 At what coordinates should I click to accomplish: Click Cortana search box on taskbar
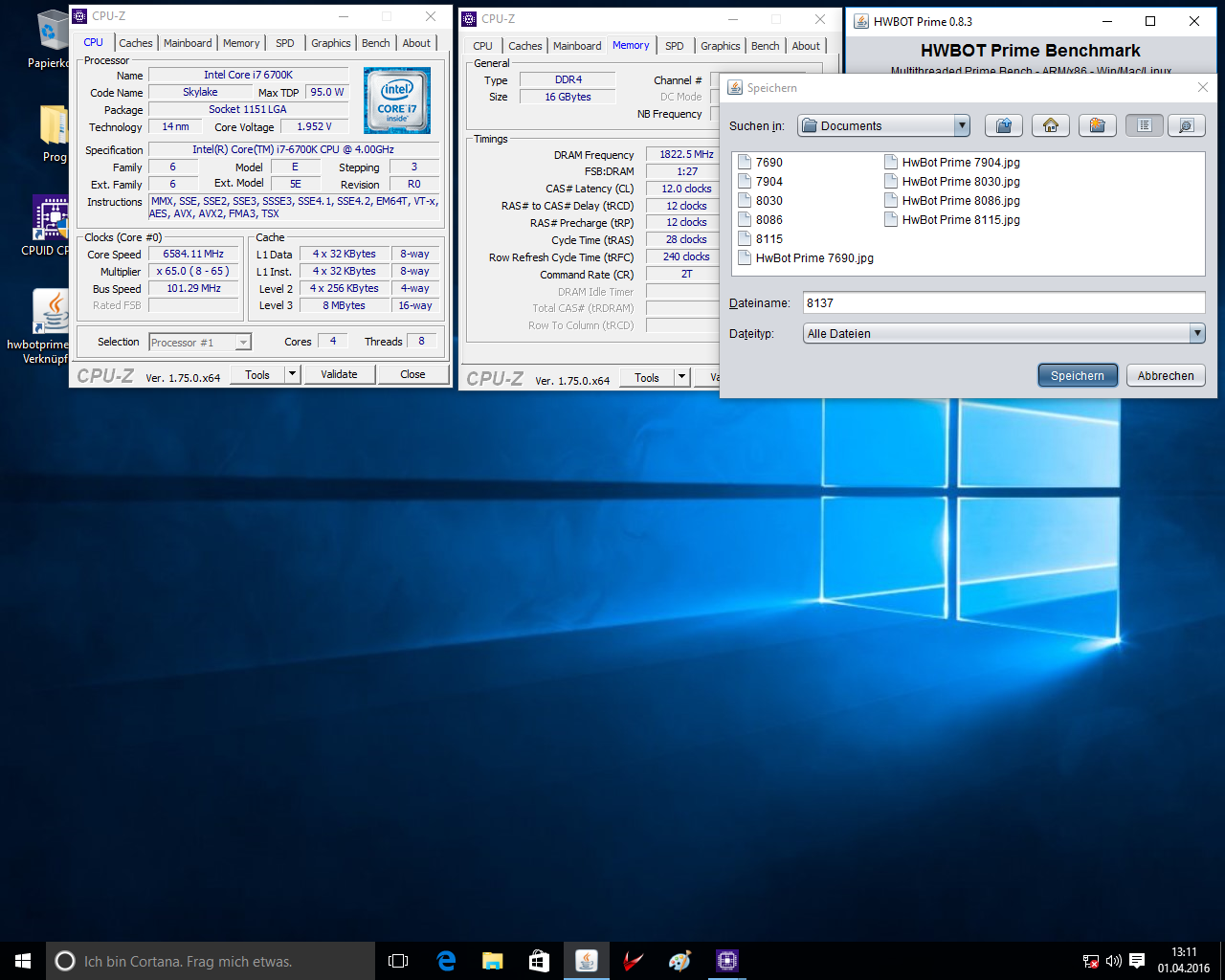(x=211, y=961)
